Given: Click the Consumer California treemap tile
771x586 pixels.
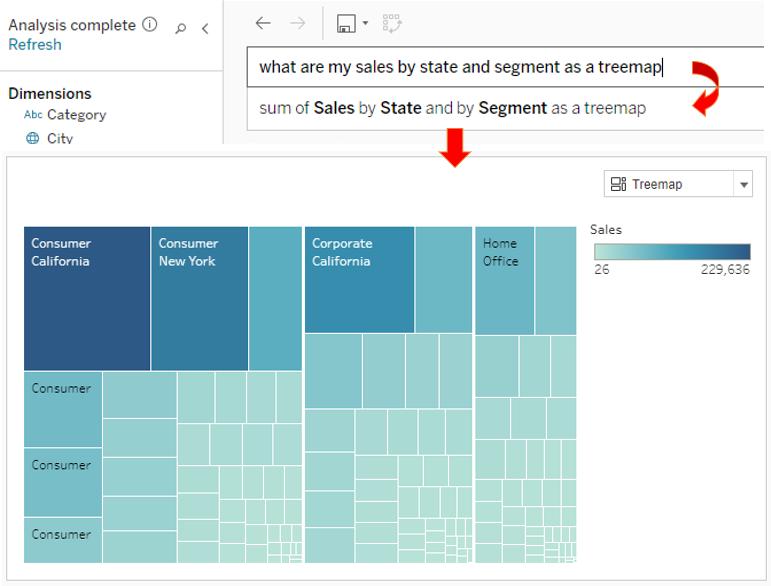Looking at the screenshot, I should [x=87, y=300].
